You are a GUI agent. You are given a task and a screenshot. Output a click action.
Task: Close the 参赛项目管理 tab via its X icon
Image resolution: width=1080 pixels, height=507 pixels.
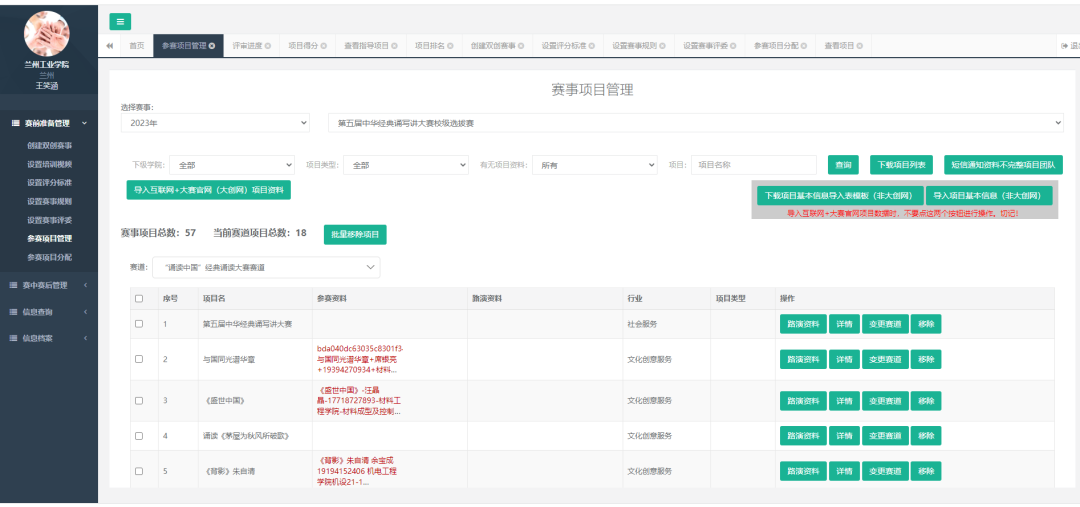tap(212, 46)
